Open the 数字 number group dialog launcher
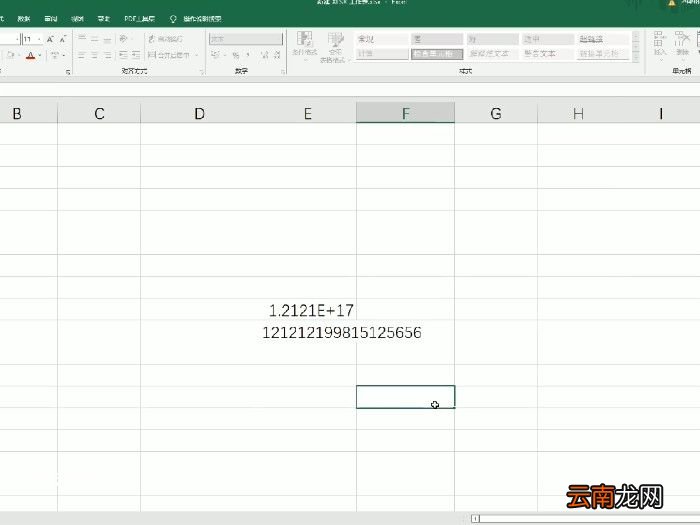The image size is (700, 525). pos(283,71)
